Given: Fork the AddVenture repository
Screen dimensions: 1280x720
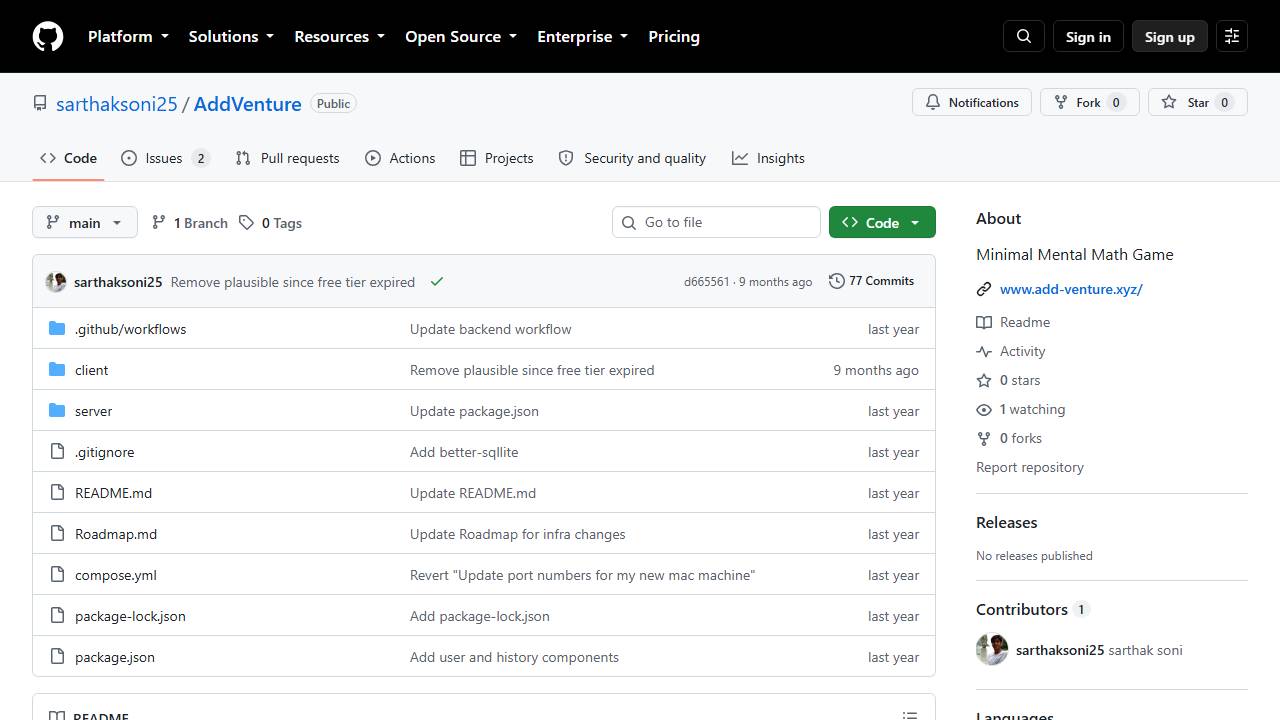Looking at the screenshot, I should (1089, 102).
